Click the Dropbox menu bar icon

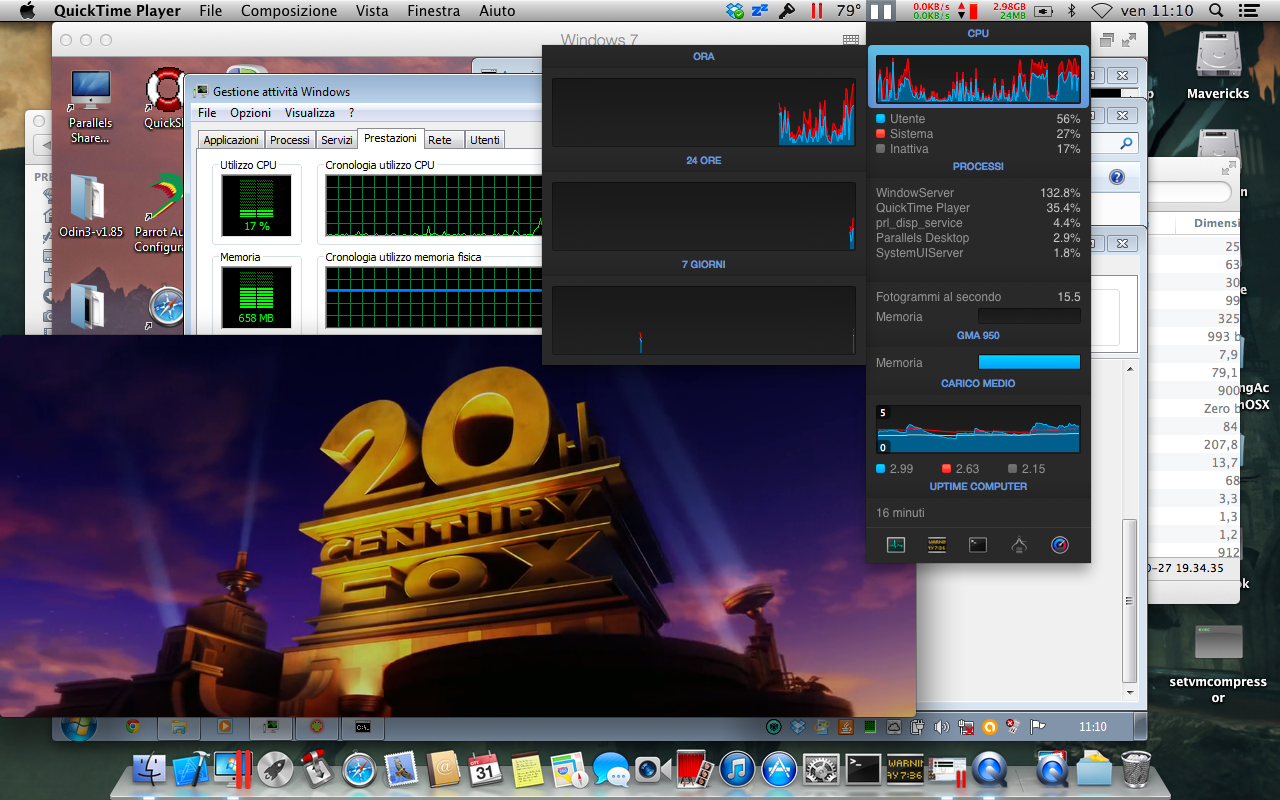click(736, 11)
